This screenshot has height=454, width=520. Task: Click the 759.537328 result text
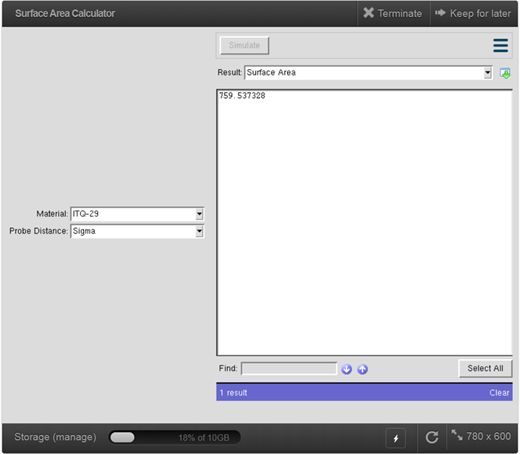[x=242, y=96]
